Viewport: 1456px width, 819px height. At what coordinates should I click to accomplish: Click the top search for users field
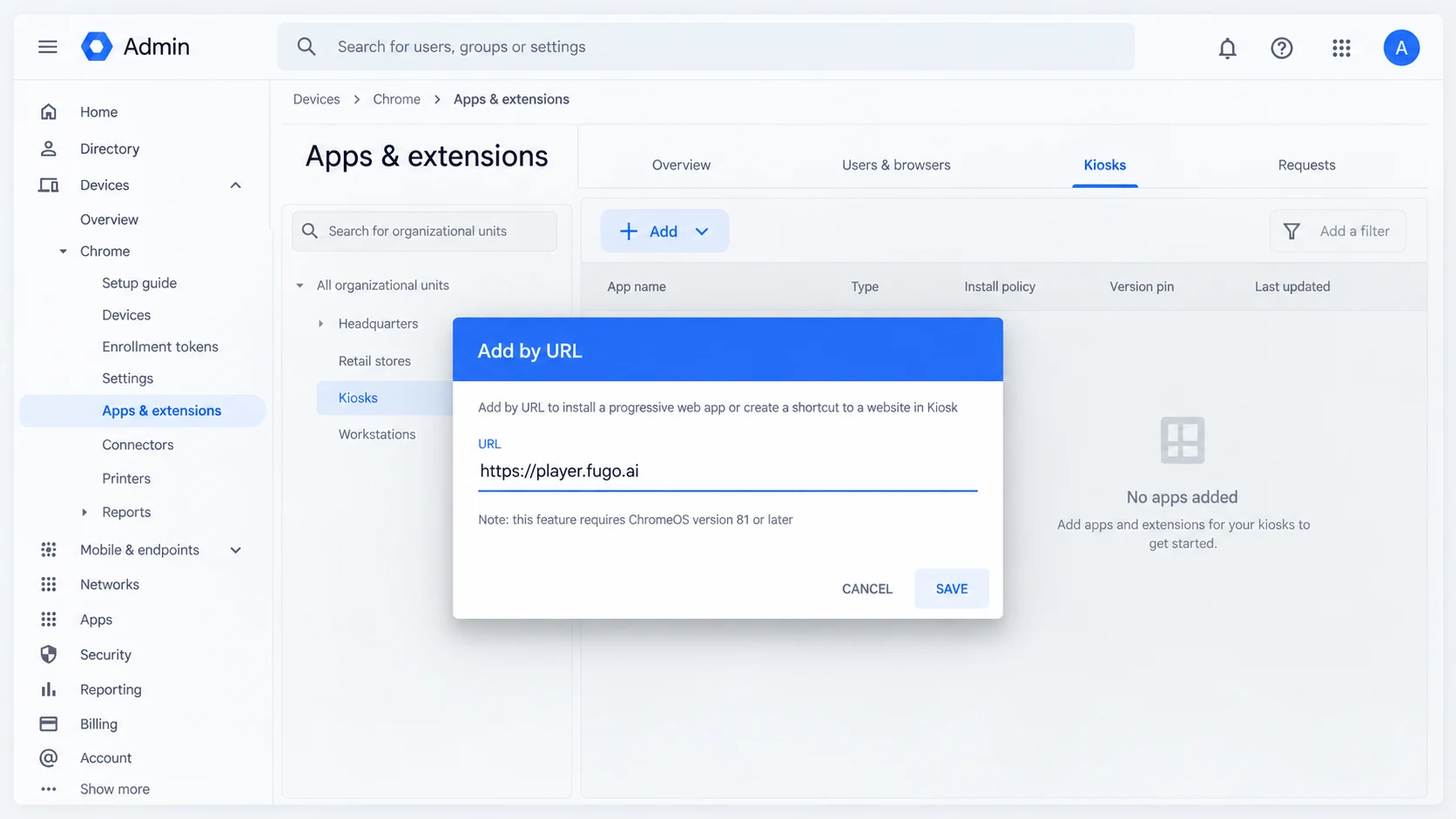tap(706, 47)
